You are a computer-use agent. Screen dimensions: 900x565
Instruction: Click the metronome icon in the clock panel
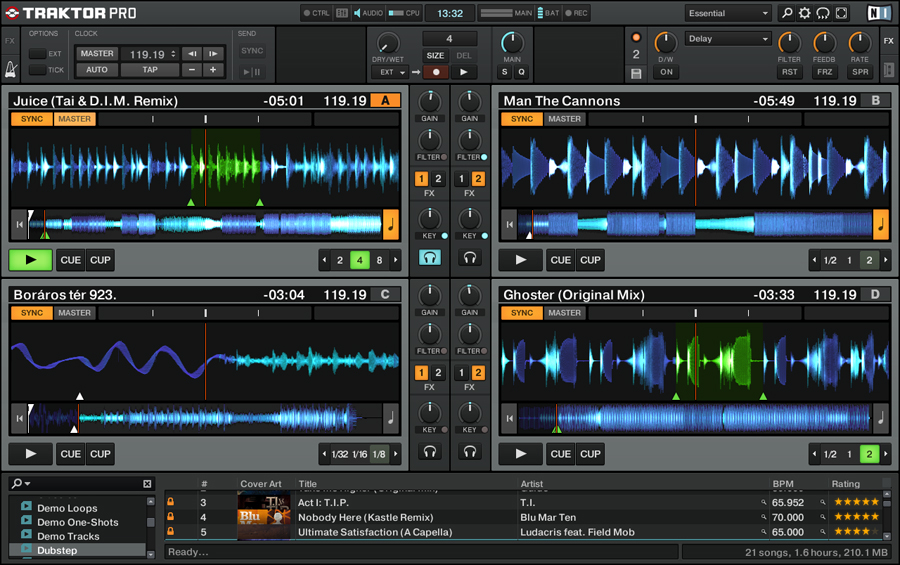[x=10, y=70]
